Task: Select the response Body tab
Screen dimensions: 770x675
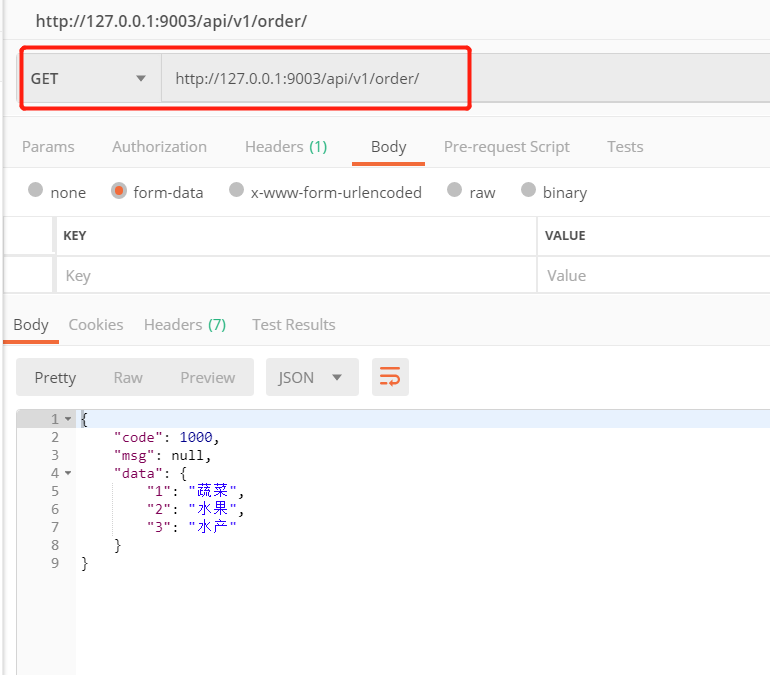Action: click(31, 325)
